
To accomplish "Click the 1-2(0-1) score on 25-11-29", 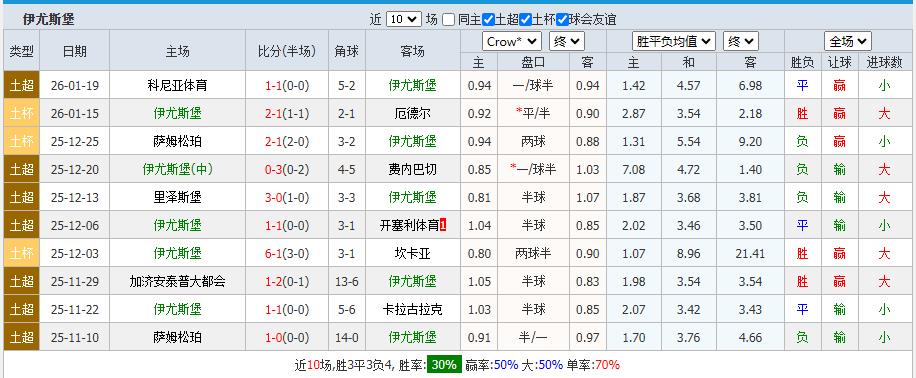I will (x=287, y=282).
